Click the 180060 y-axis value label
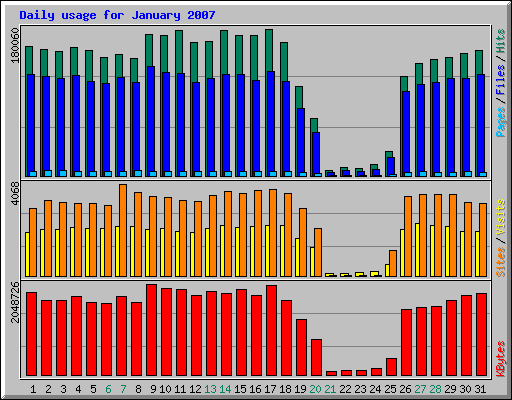The image size is (512, 400). click(15, 46)
